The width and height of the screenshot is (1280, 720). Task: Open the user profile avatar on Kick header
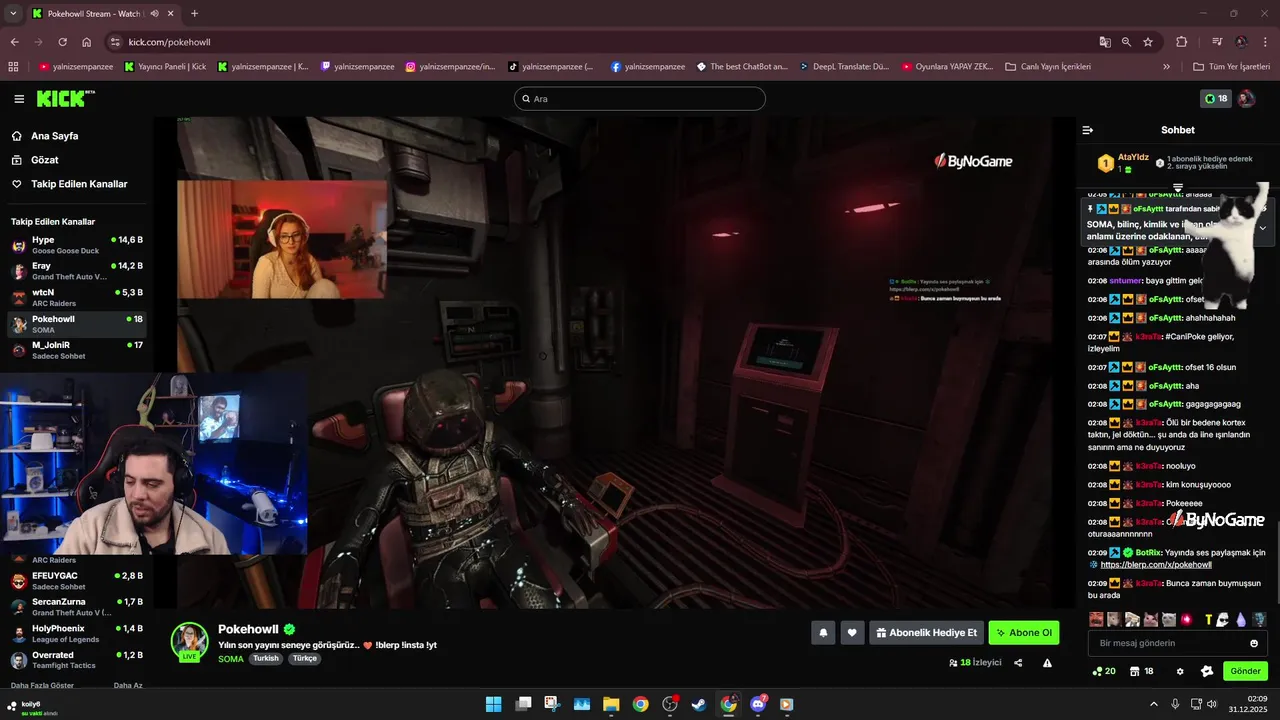(x=1246, y=99)
